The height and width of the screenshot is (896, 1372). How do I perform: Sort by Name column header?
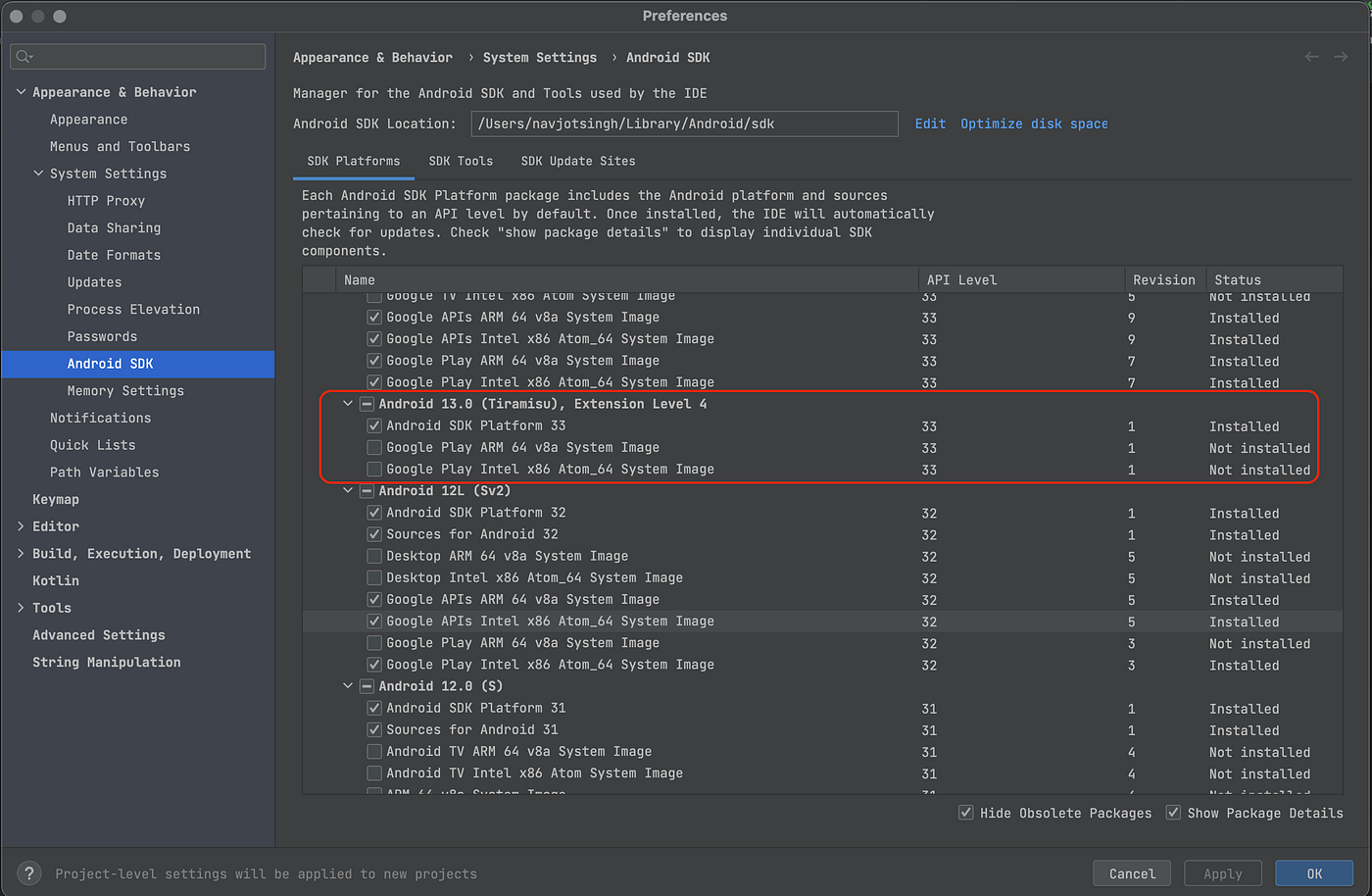627,279
